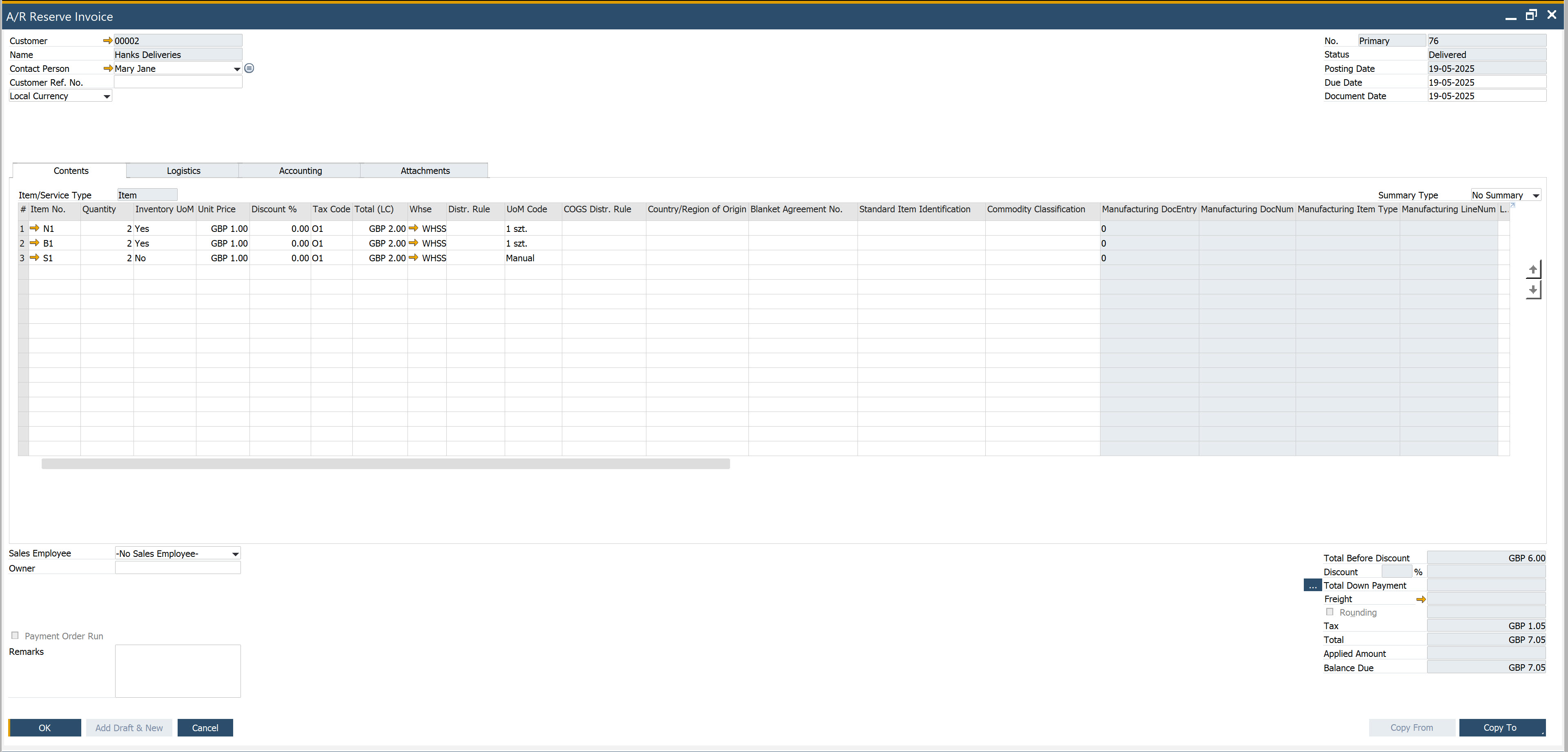This screenshot has width=1568, height=752.
Task: Click the contact details icon beside Mary Jane
Action: tap(249, 68)
